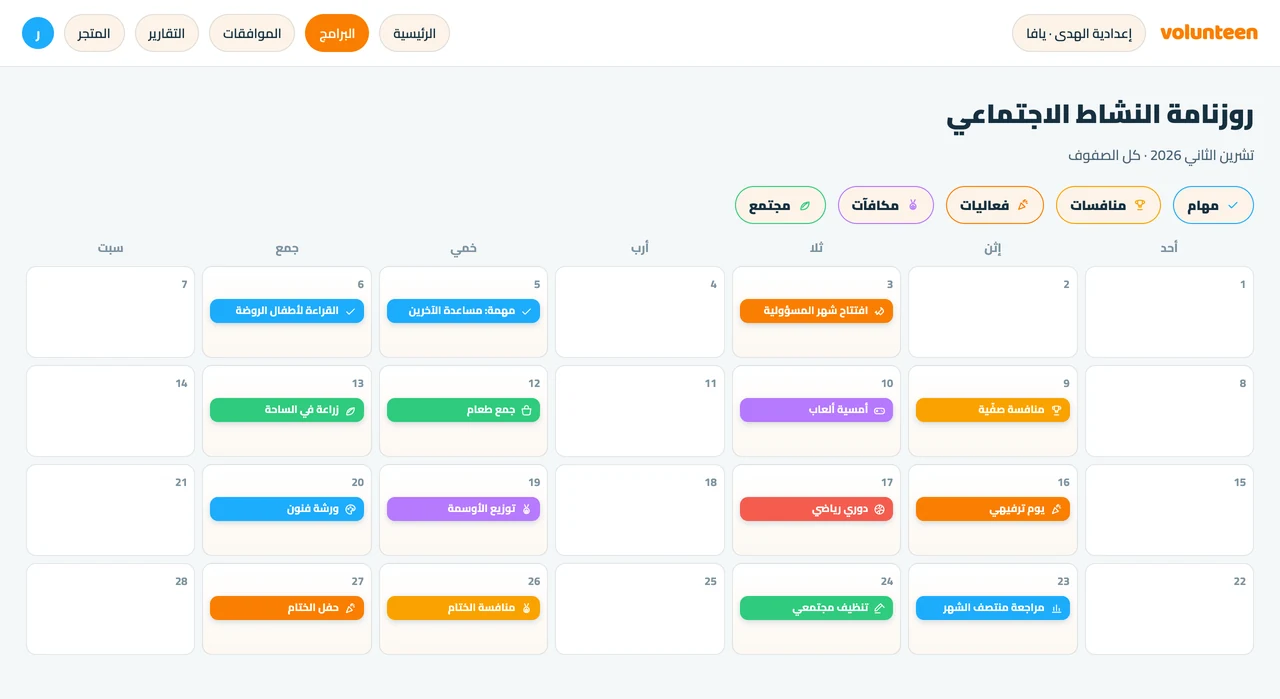Open the user avatar 'ر' menu
Image resolution: width=1280 pixels, height=699 pixels.
(x=38, y=33)
